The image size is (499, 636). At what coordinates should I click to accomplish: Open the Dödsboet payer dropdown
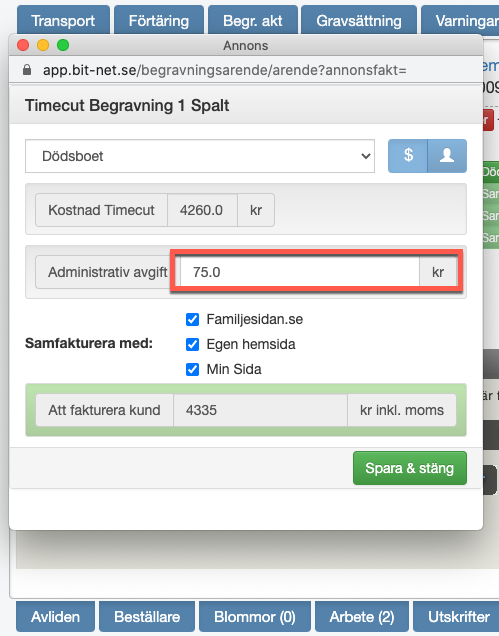point(200,156)
